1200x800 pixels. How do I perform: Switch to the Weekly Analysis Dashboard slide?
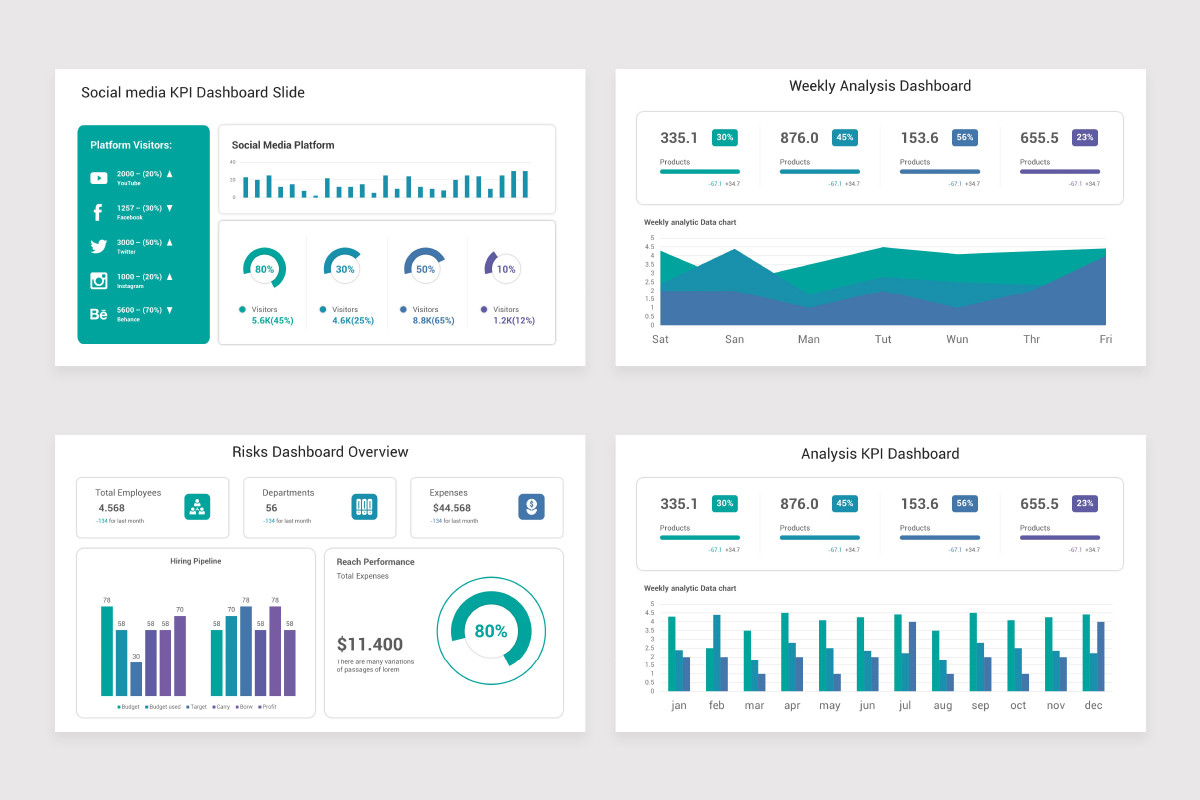pos(880,86)
